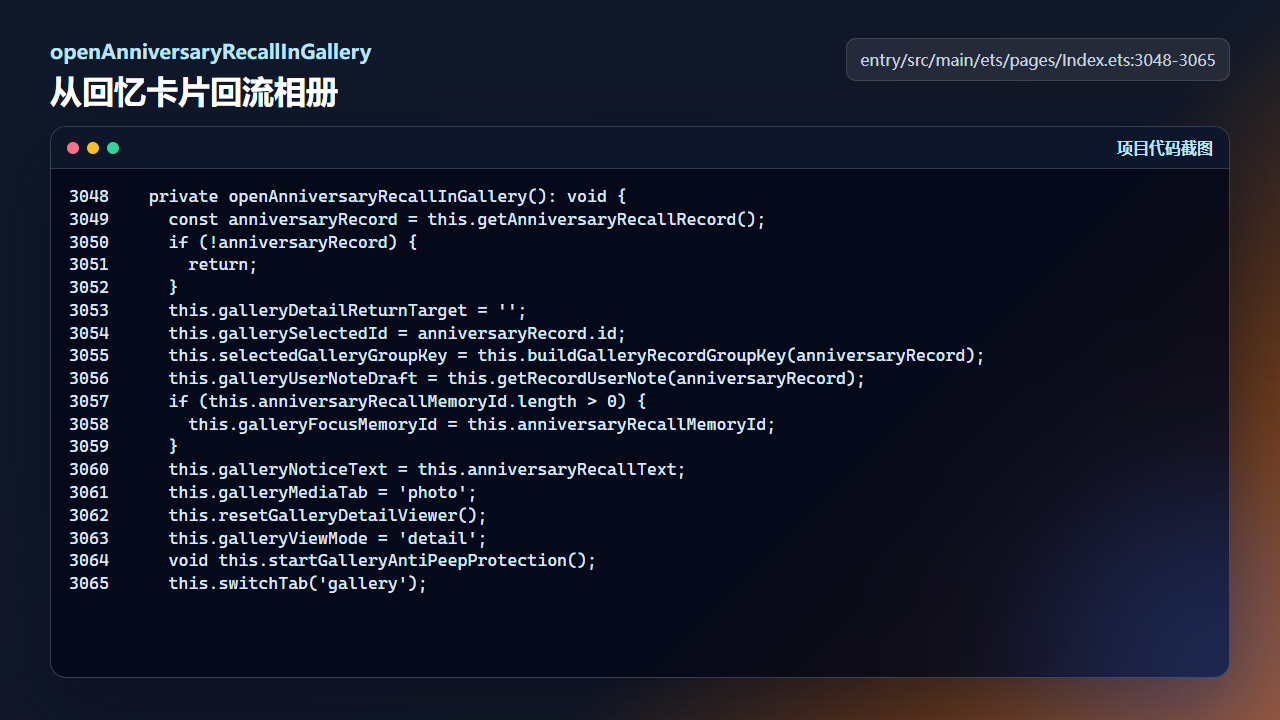Click line number 3050
This screenshot has height=720, width=1280.
click(x=89, y=243)
